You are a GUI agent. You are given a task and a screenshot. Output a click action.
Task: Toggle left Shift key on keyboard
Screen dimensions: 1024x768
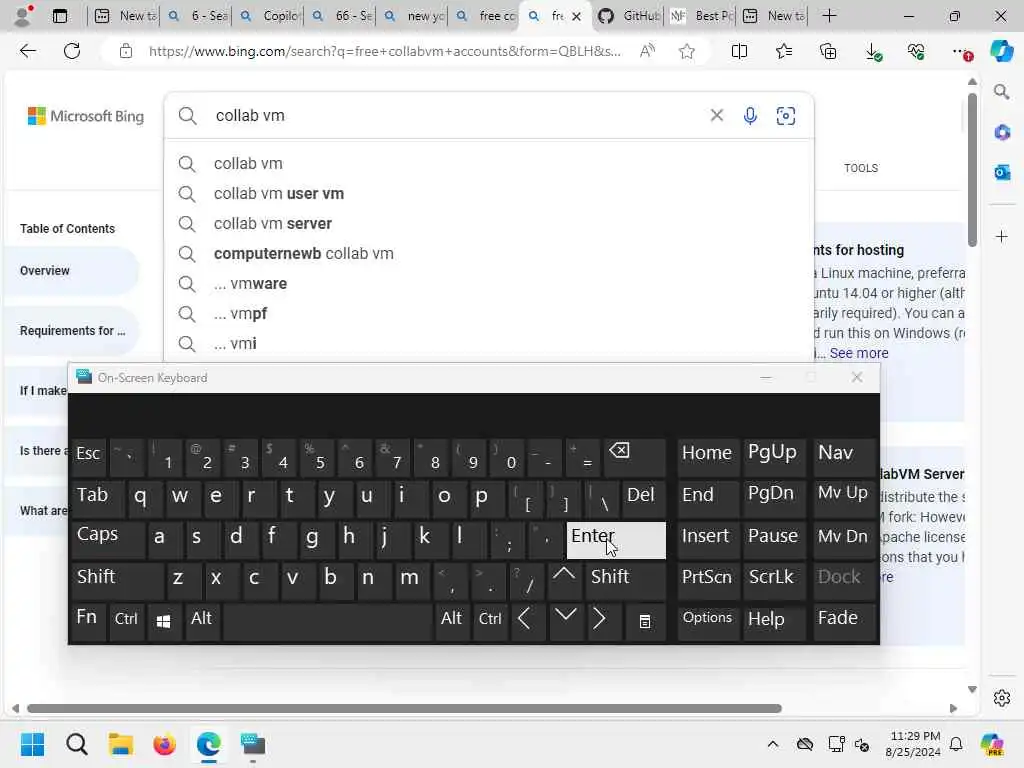click(x=117, y=581)
